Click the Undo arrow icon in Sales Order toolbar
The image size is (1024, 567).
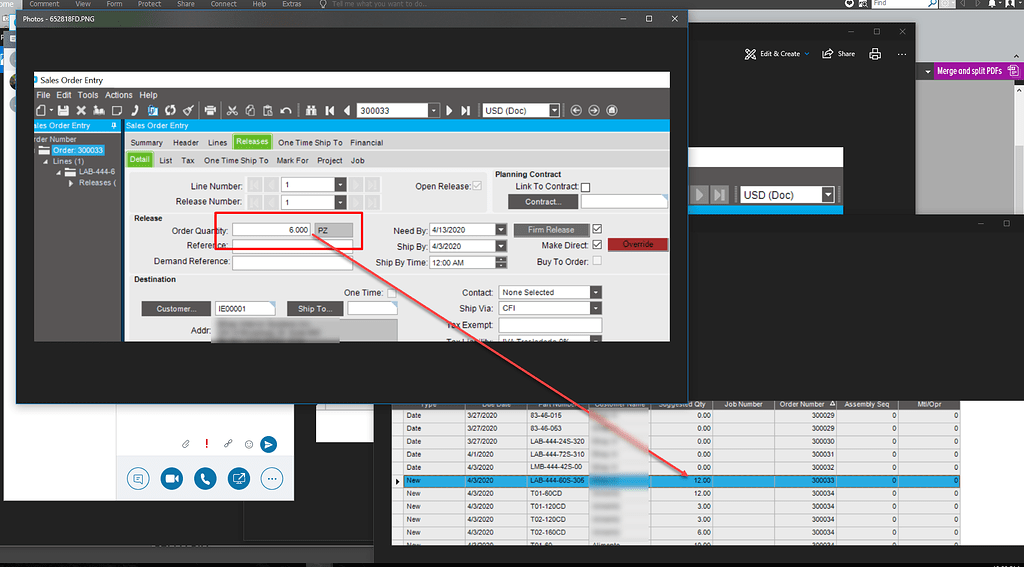click(x=285, y=110)
